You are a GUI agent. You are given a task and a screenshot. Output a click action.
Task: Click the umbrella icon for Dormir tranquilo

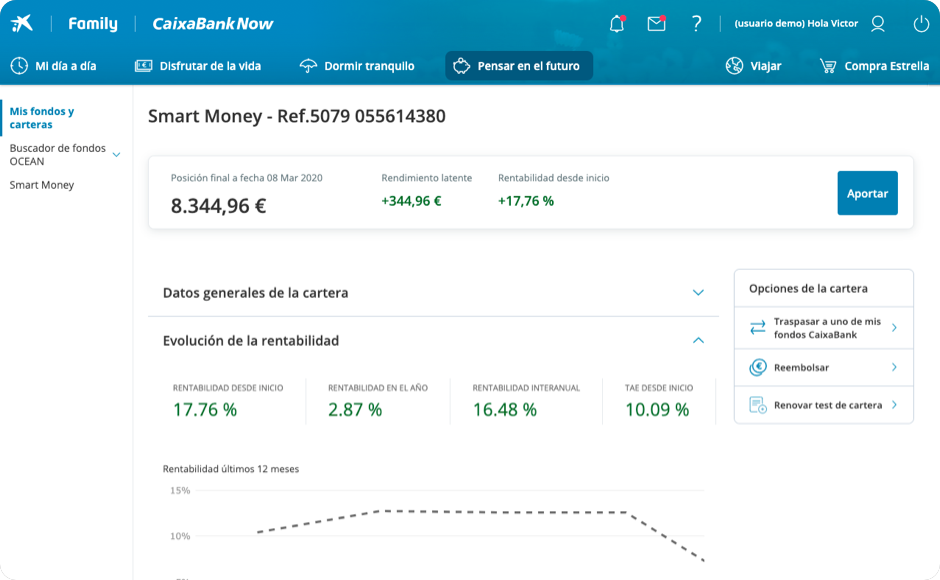coord(308,66)
